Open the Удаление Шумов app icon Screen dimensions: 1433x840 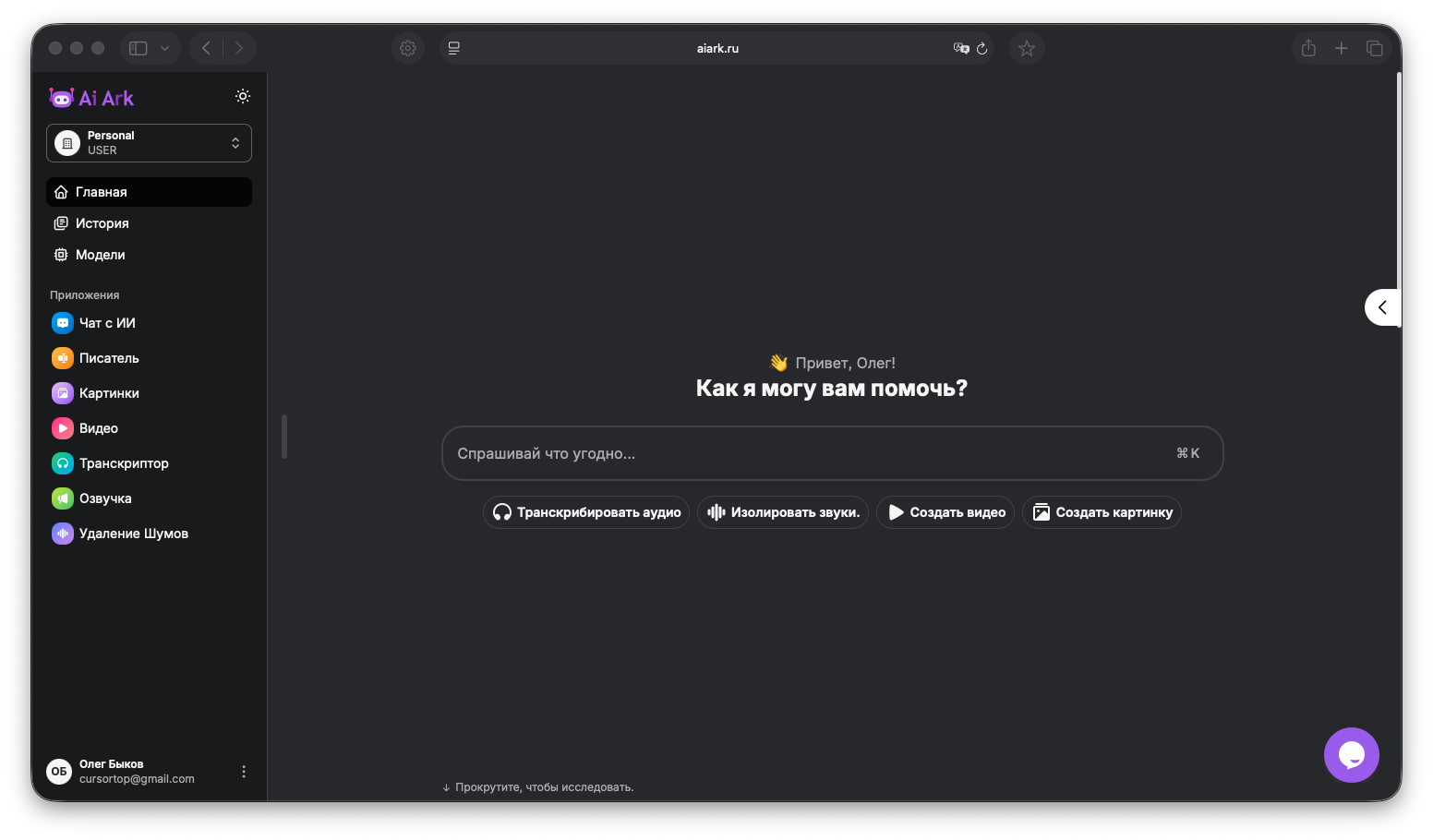(62, 534)
